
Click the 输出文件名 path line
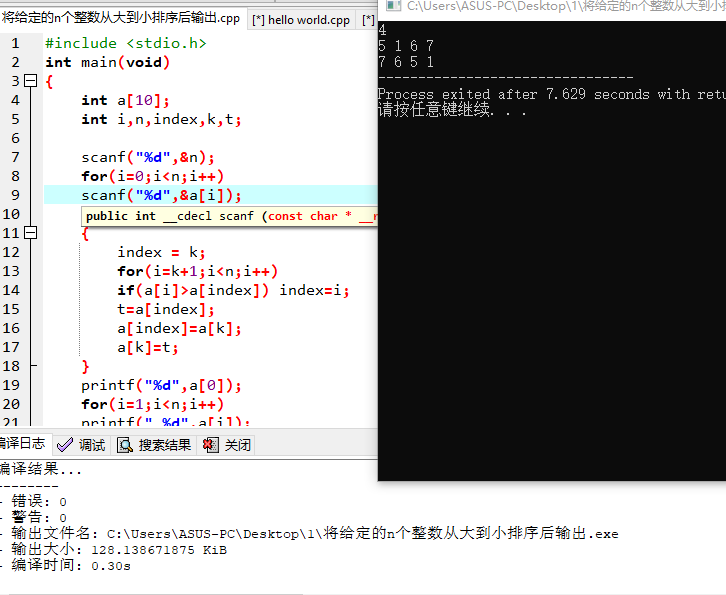315,533
